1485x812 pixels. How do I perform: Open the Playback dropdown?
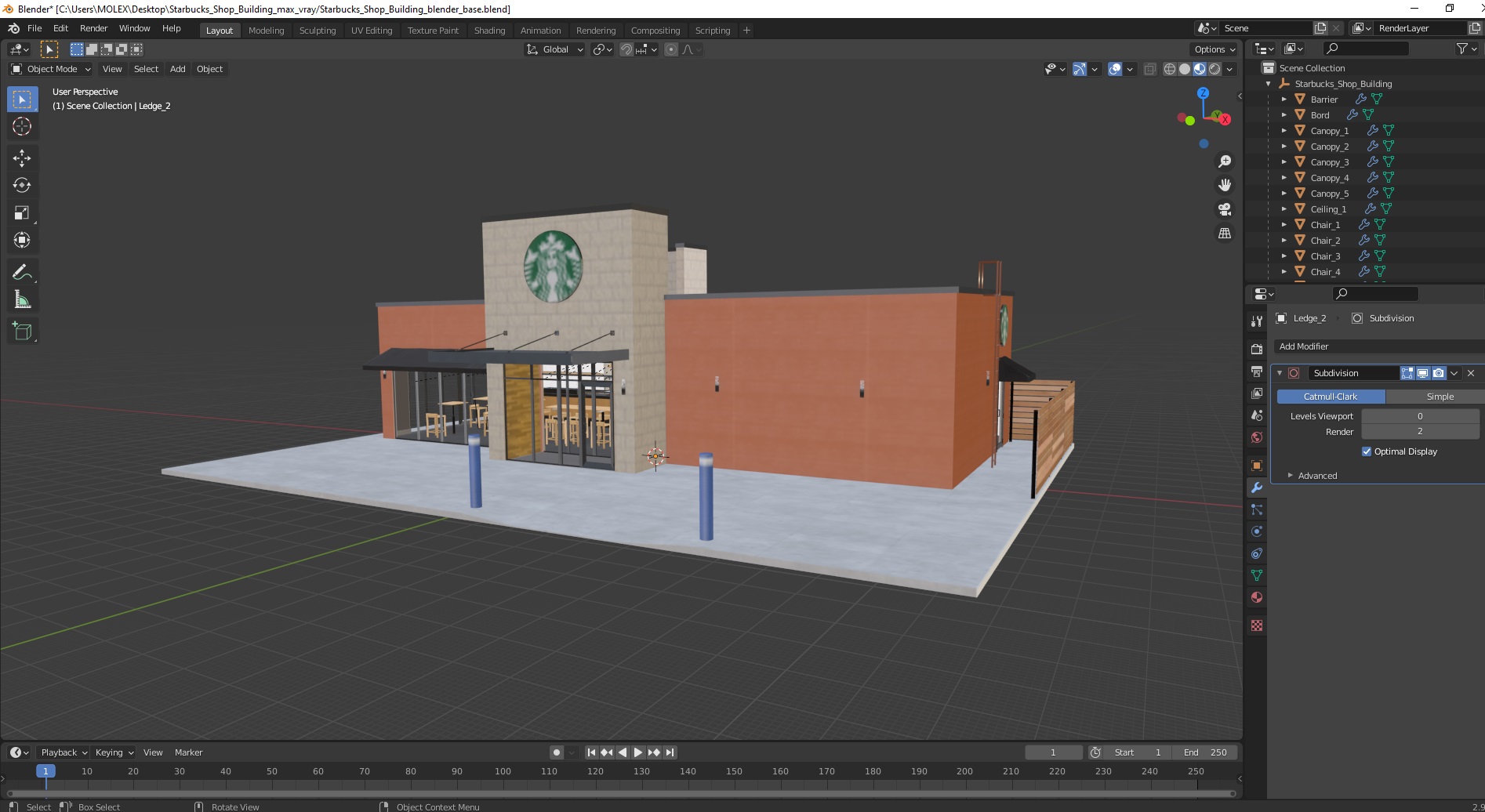(x=64, y=752)
